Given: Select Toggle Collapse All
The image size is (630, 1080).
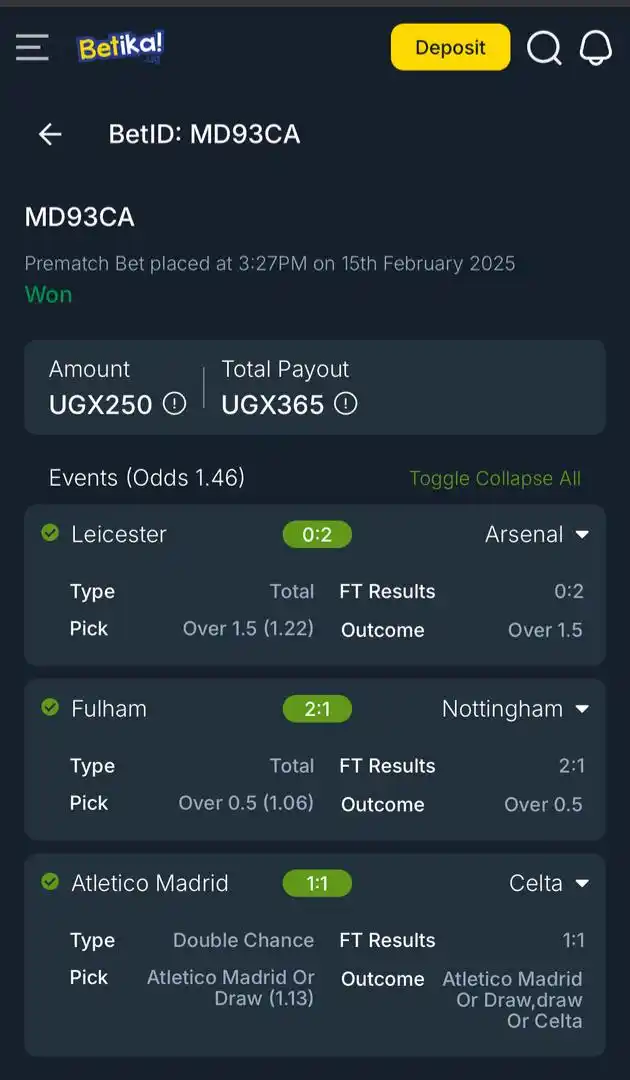Looking at the screenshot, I should pos(495,478).
